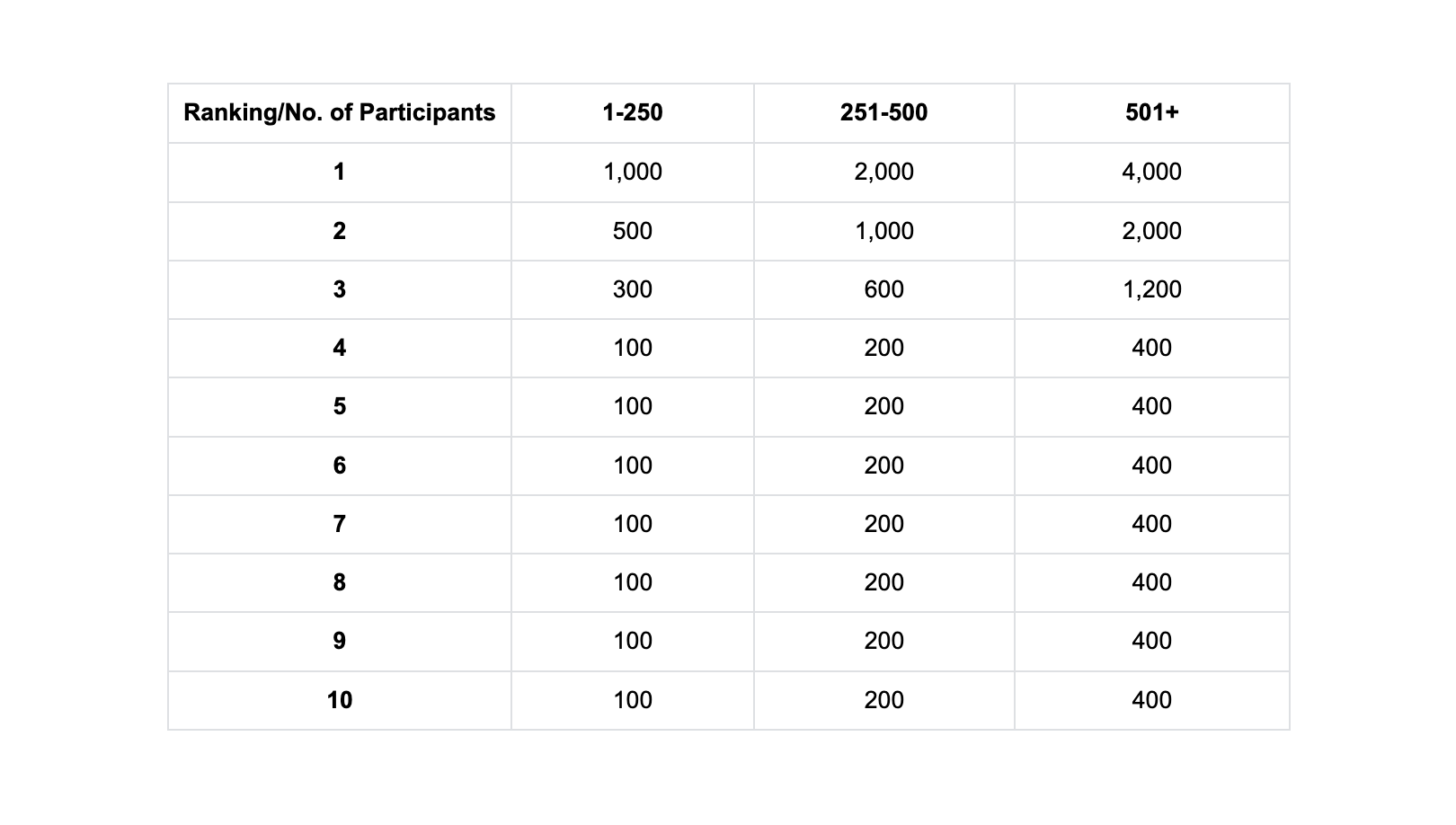Screen dimensions: 1456x825
Task: Select the 100 cell in rank 5 row
Action: click(633, 407)
